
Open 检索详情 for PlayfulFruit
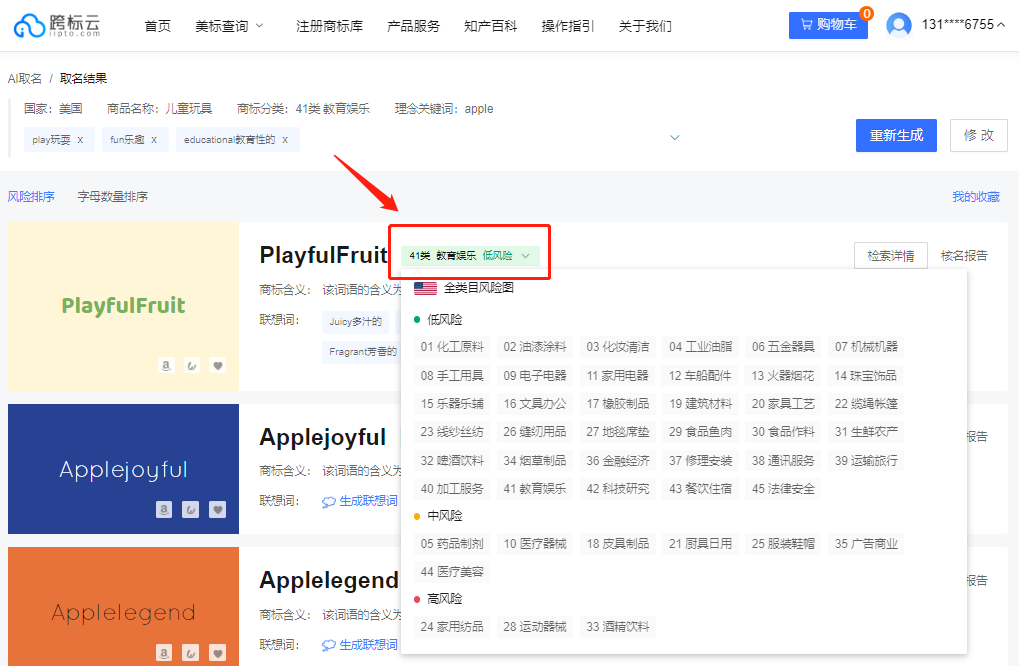point(890,256)
